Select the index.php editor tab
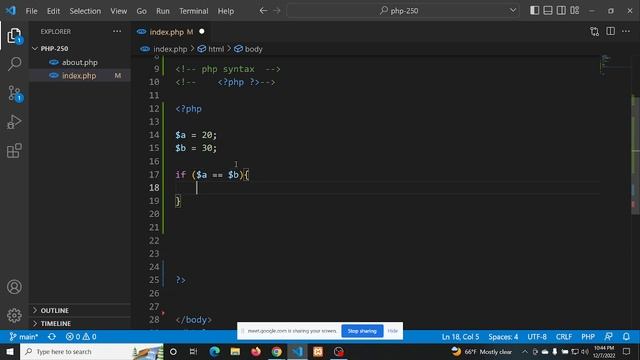640x360 pixels. click(x=171, y=31)
